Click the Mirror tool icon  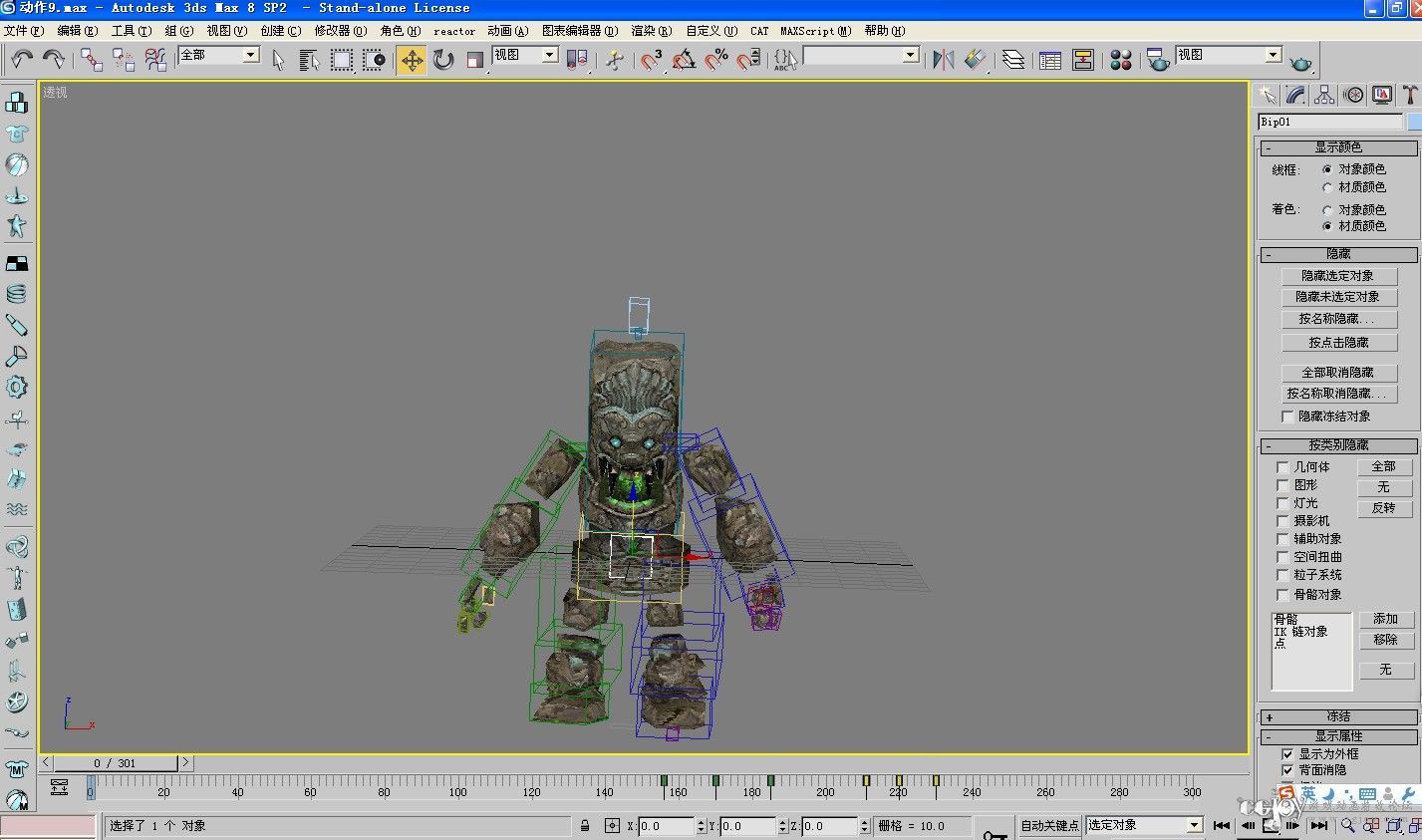click(x=943, y=60)
